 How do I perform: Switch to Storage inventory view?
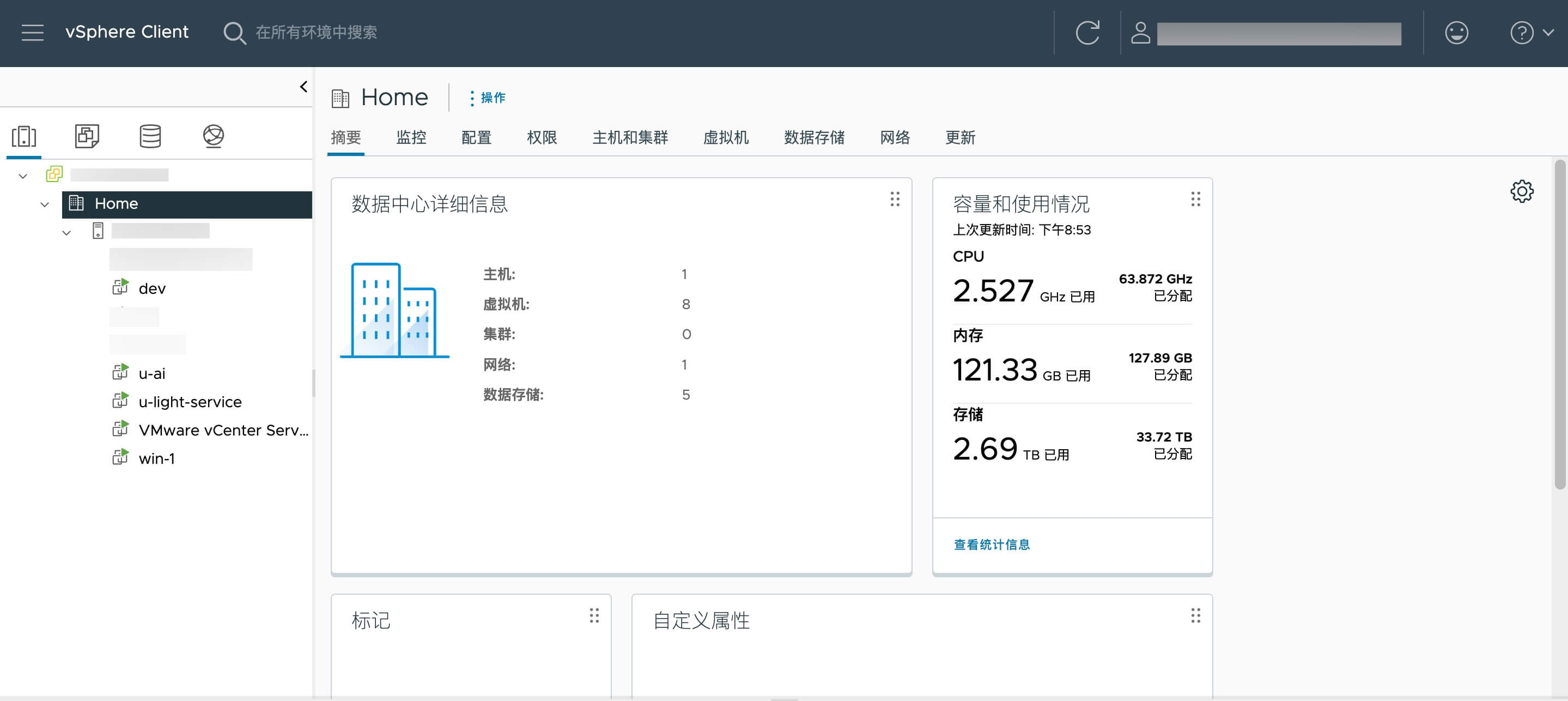point(150,136)
